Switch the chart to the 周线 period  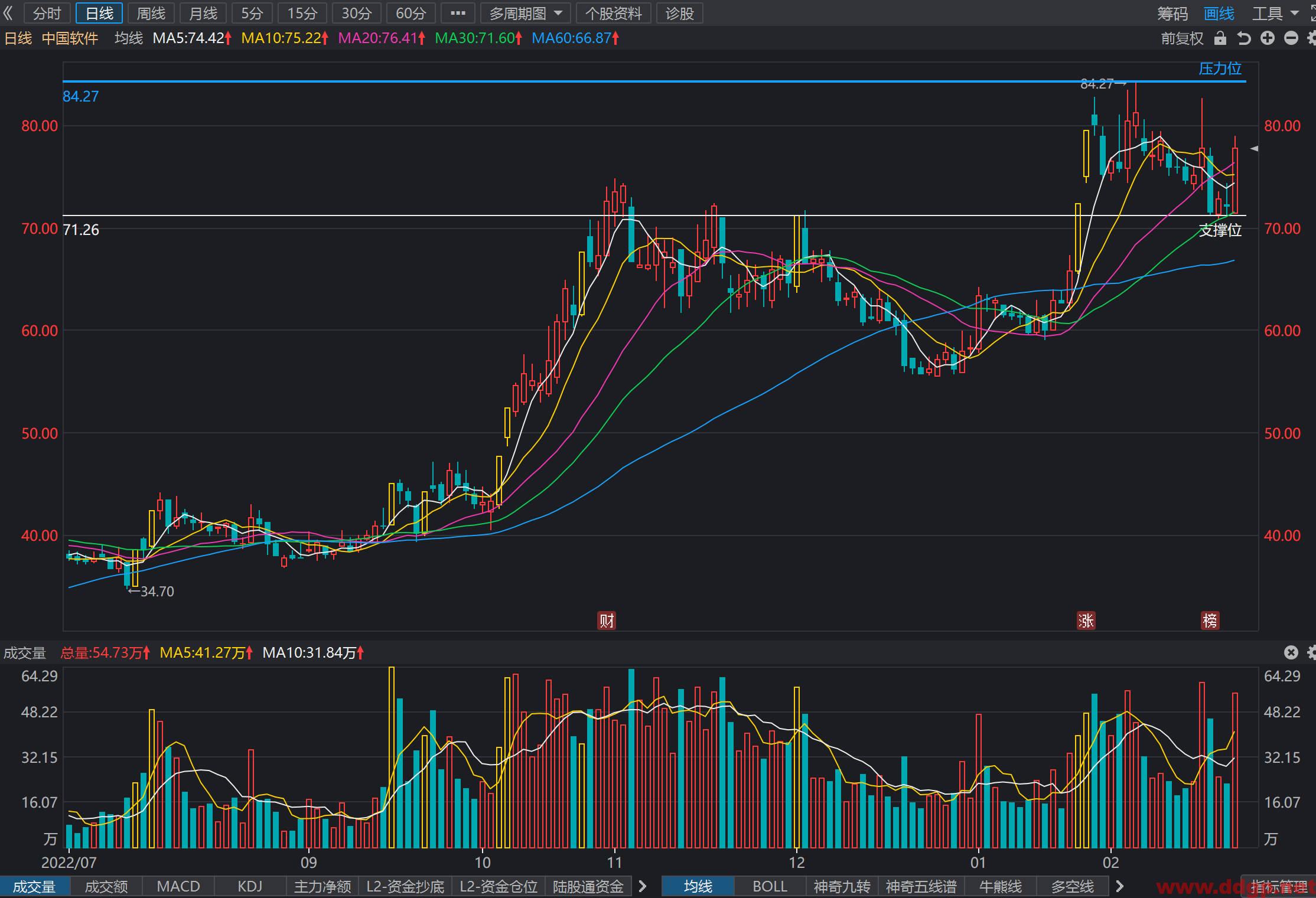(x=151, y=13)
